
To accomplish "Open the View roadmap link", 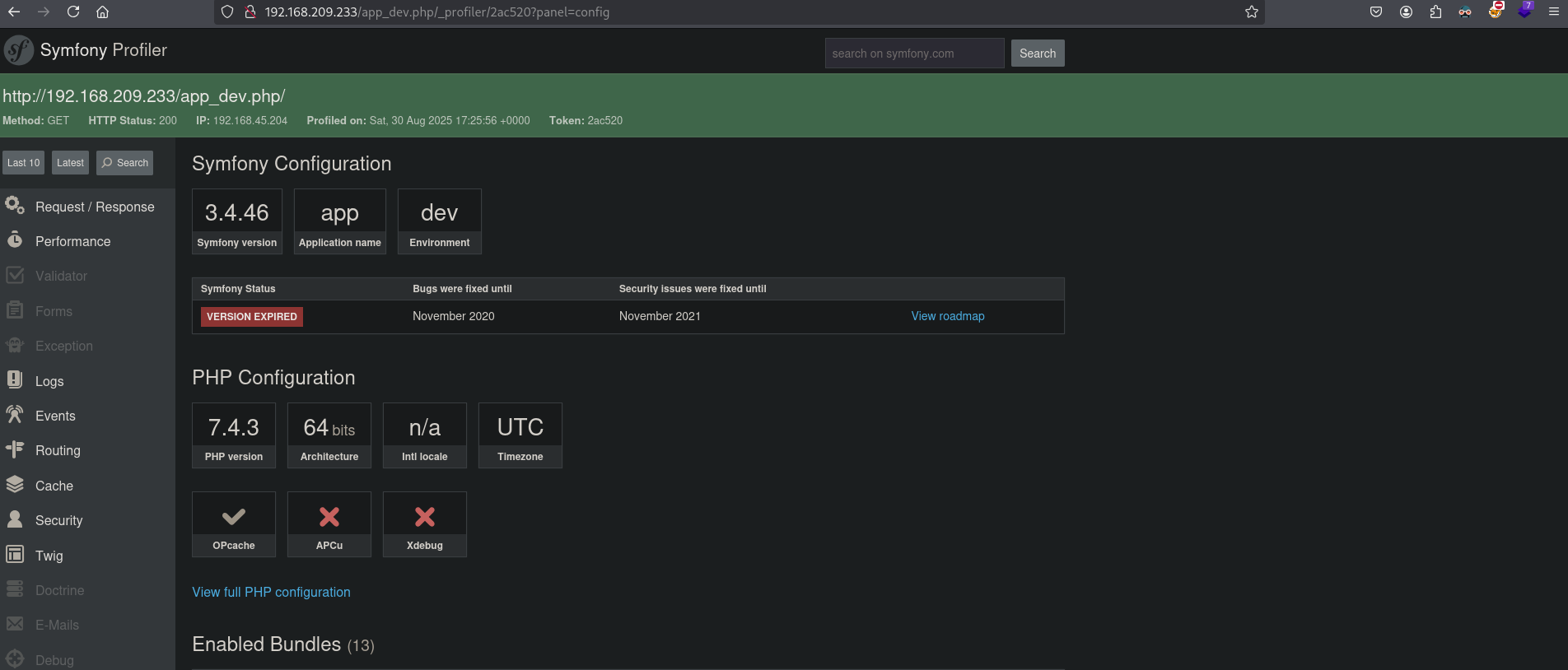I will pyautogui.click(x=947, y=316).
